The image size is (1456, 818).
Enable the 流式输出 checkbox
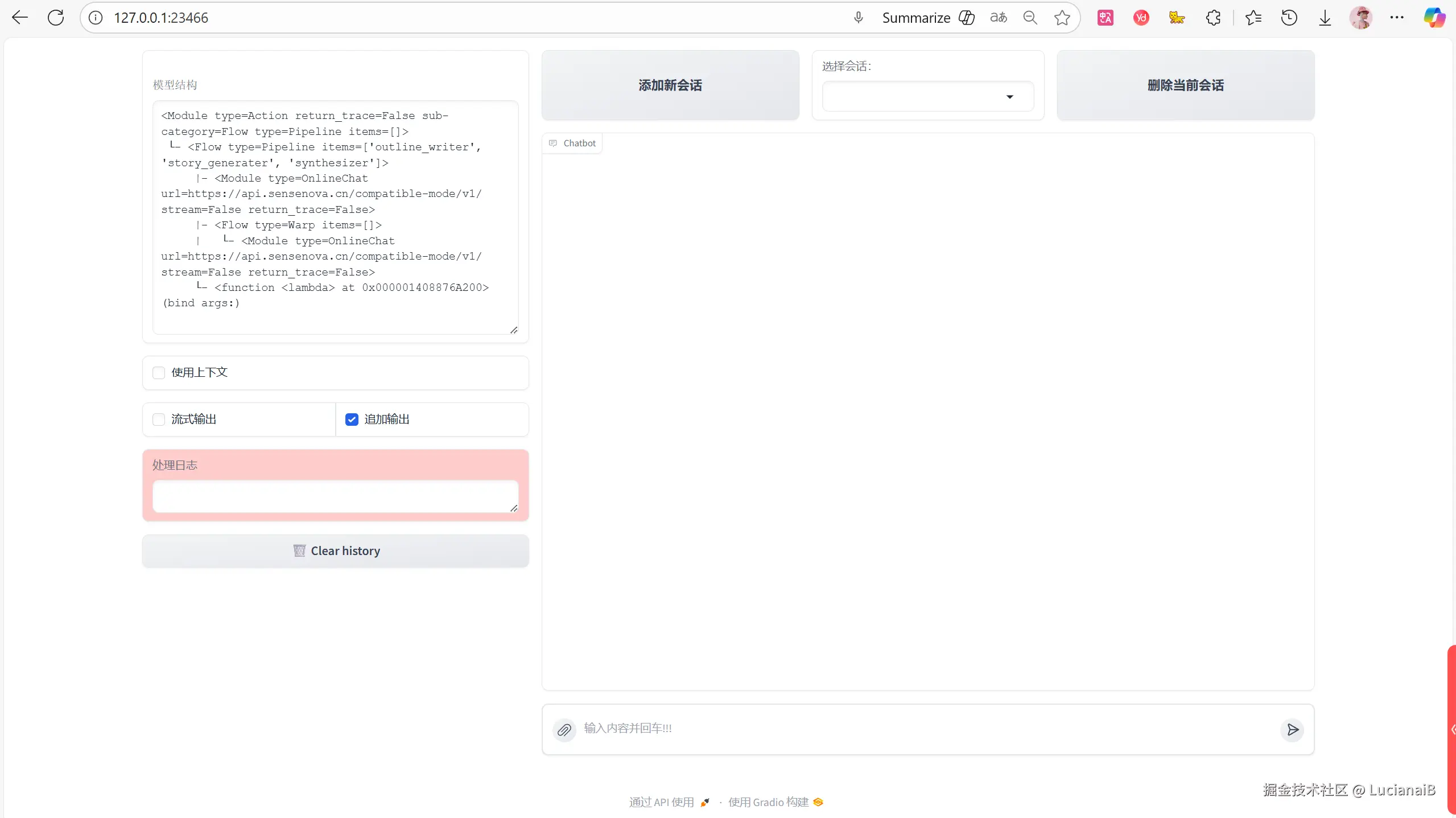click(x=159, y=420)
